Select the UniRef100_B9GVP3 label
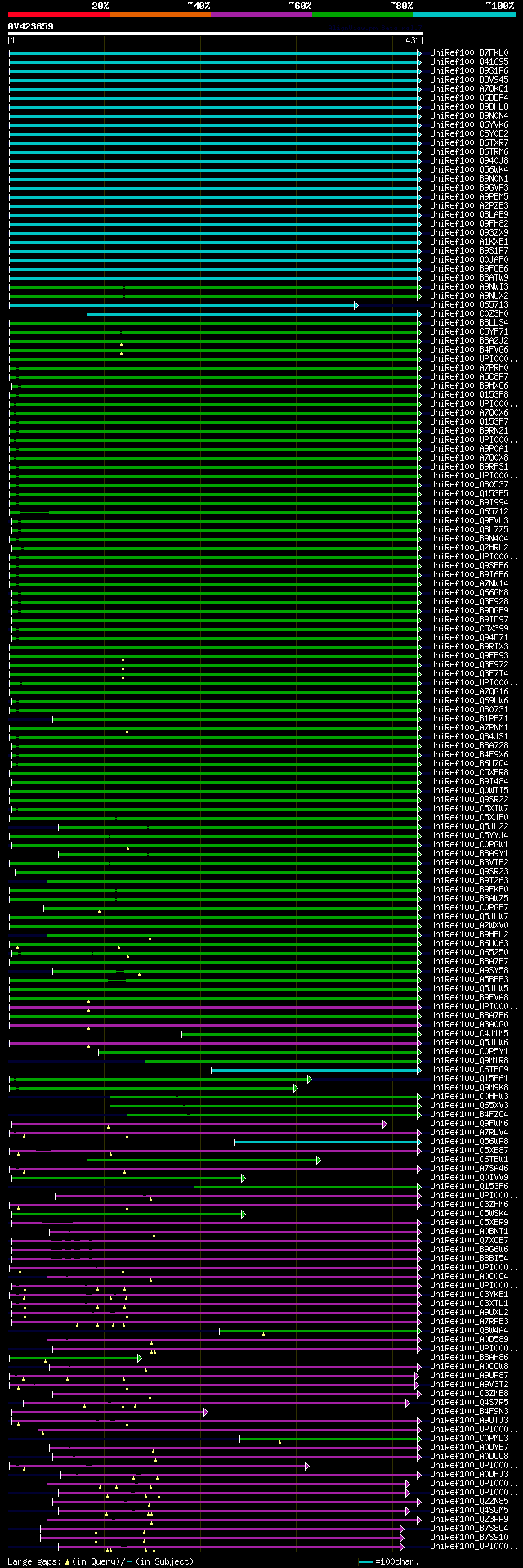The width and height of the screenshot is (523, 1568). [x=470, y=187]
